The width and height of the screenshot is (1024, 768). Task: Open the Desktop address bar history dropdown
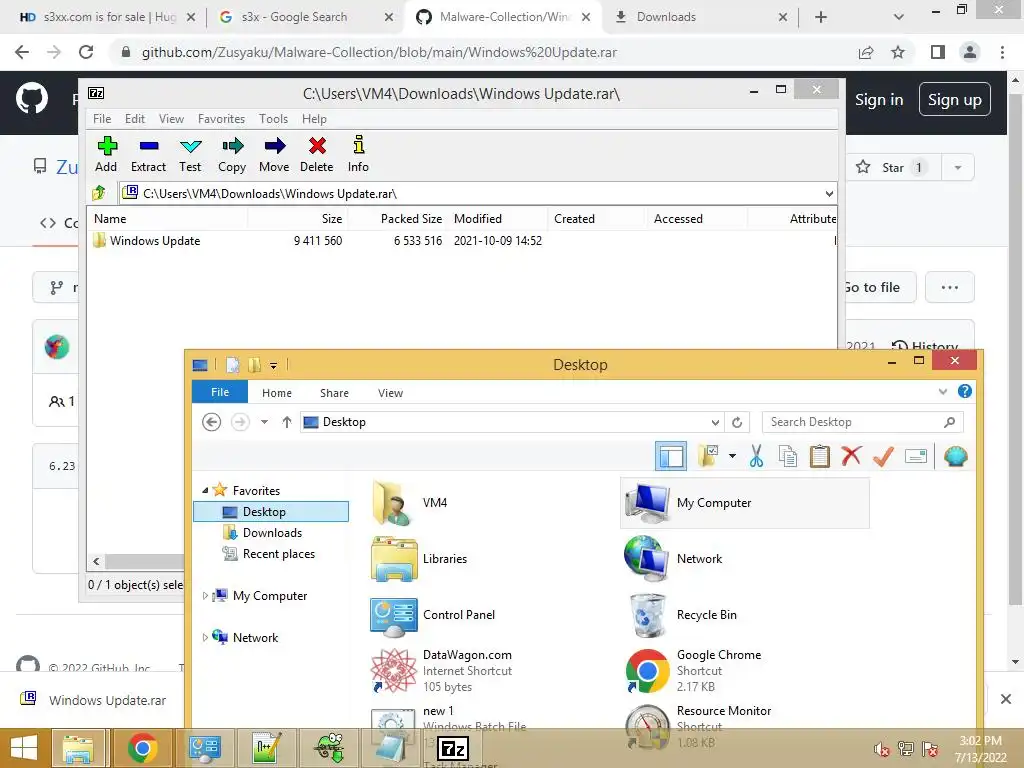click(x=715, y=422)
